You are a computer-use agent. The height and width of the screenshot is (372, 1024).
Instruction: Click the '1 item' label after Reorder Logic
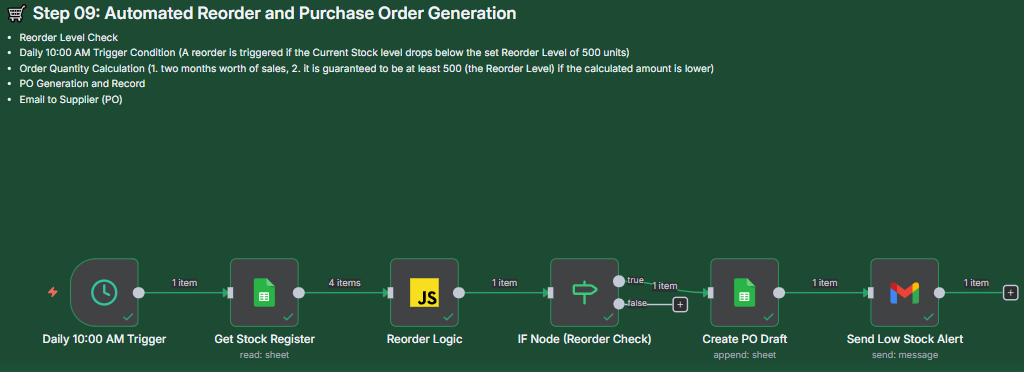click(504, 283)
